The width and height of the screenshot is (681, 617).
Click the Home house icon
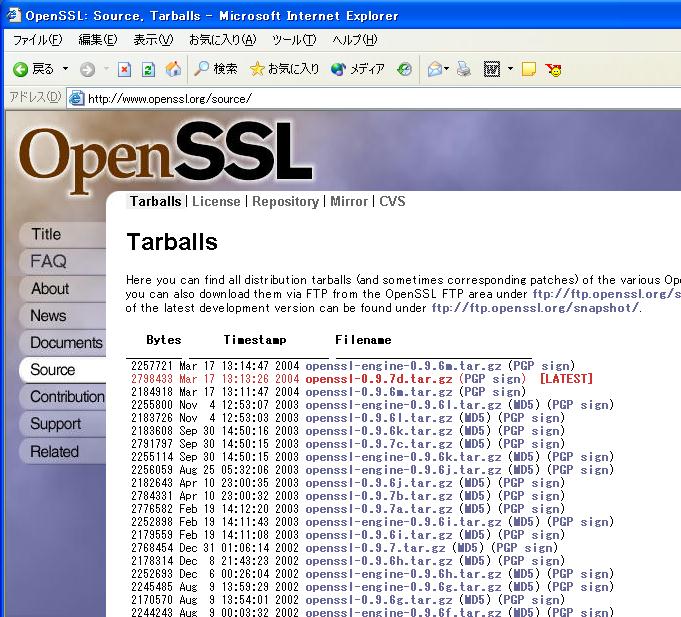[x=173, y=69]
